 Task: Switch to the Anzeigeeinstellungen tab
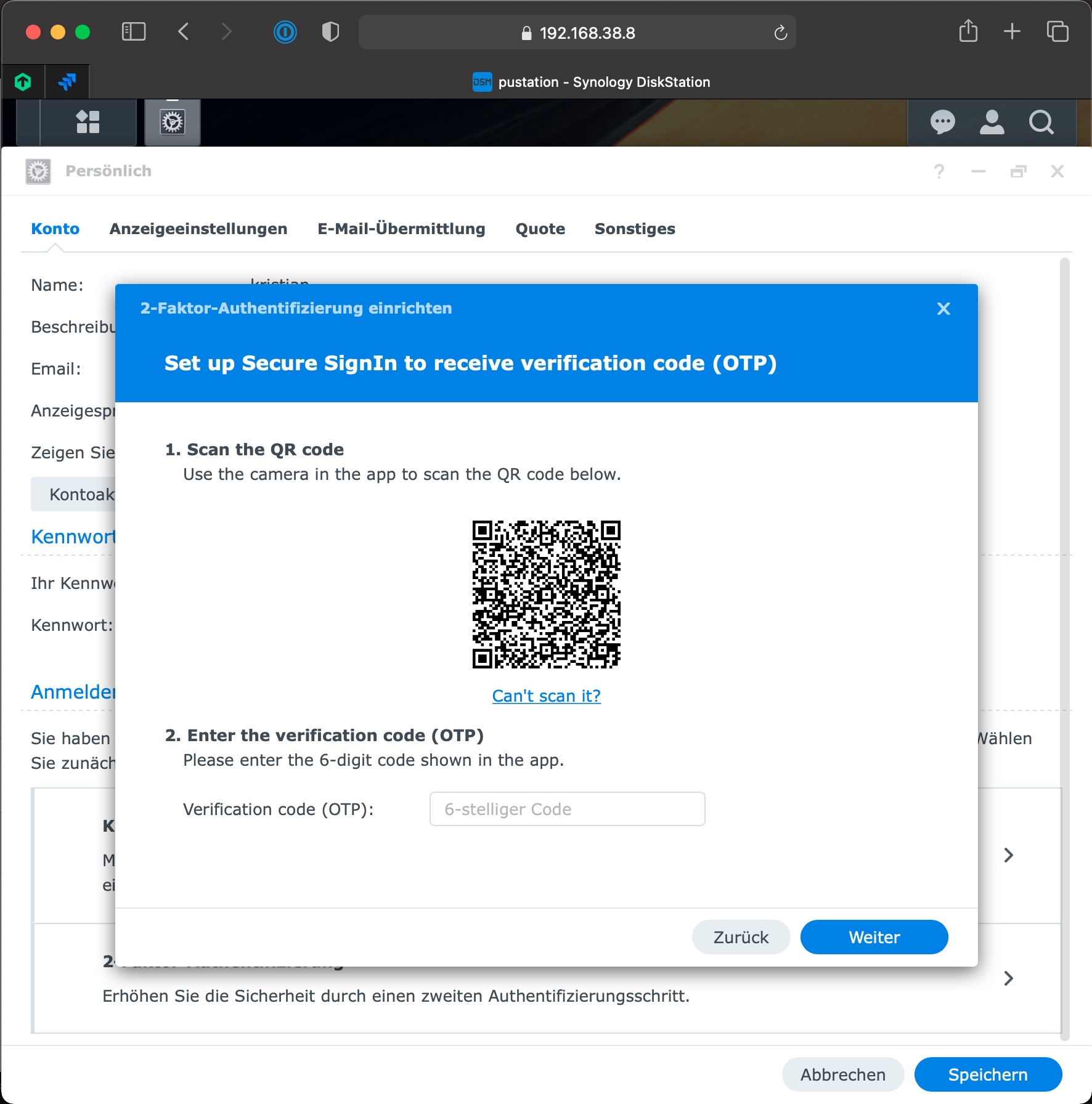coord(198,229)
